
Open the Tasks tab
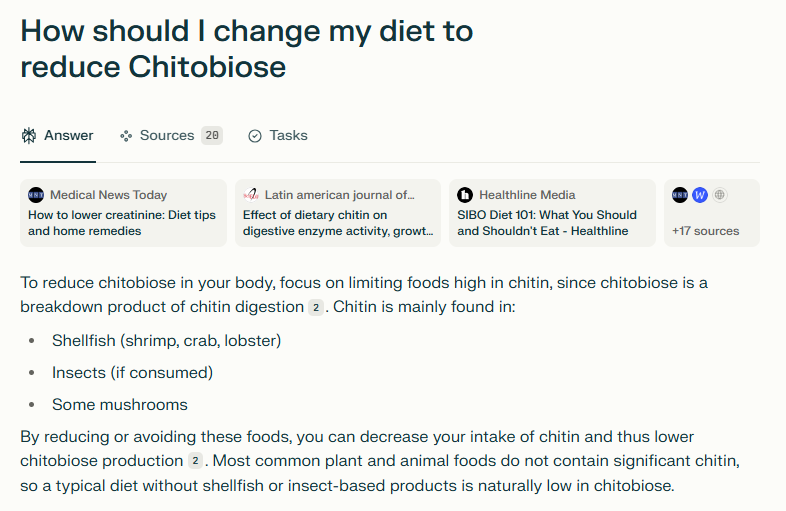click(278, 135)
